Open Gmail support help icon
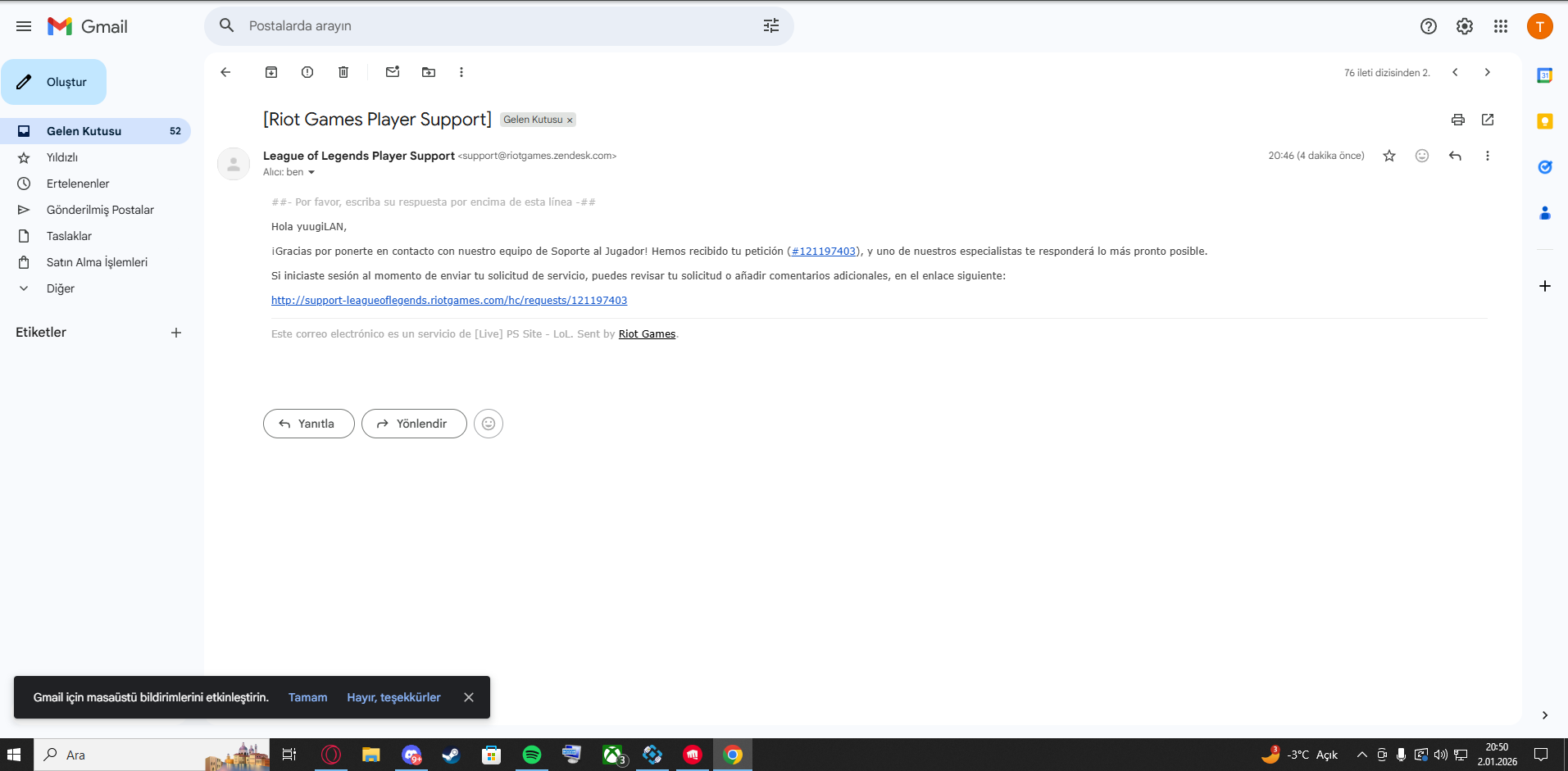This screenshot has height=771, width=1568. (1429, 26)
